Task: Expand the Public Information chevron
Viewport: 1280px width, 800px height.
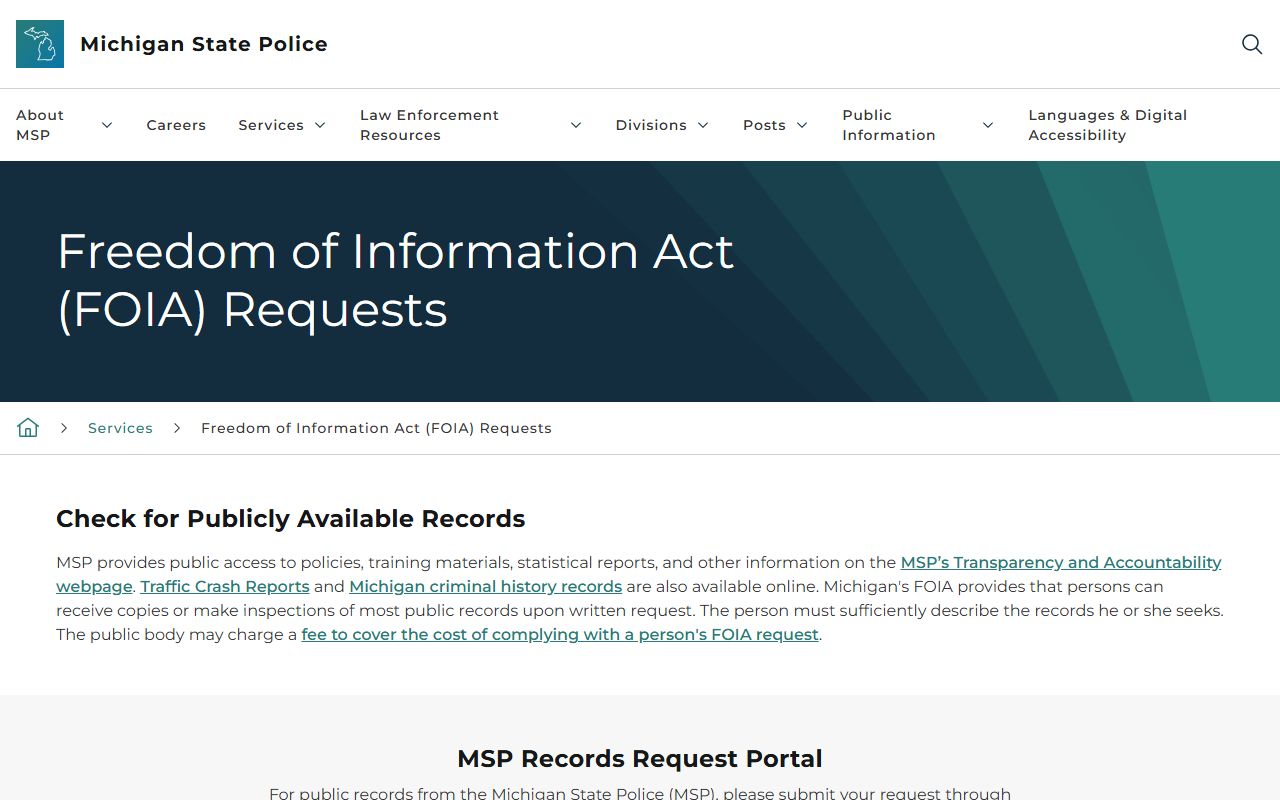Action: tap(988, 125)
